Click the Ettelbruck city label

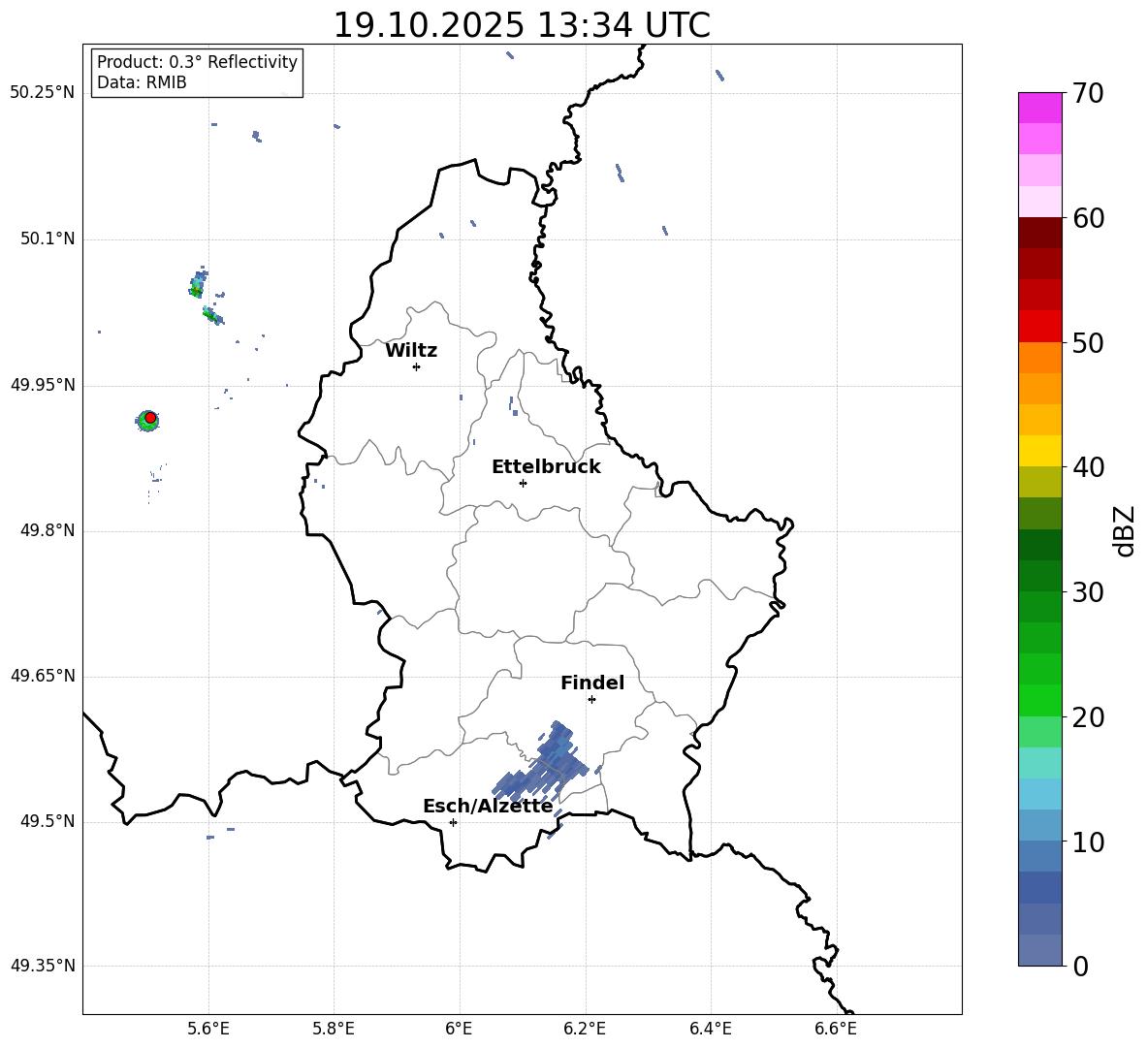546,467
